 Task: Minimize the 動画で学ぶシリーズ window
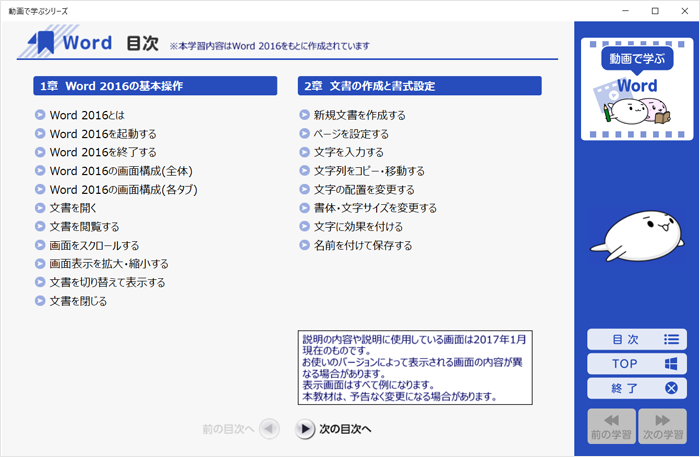625,11
